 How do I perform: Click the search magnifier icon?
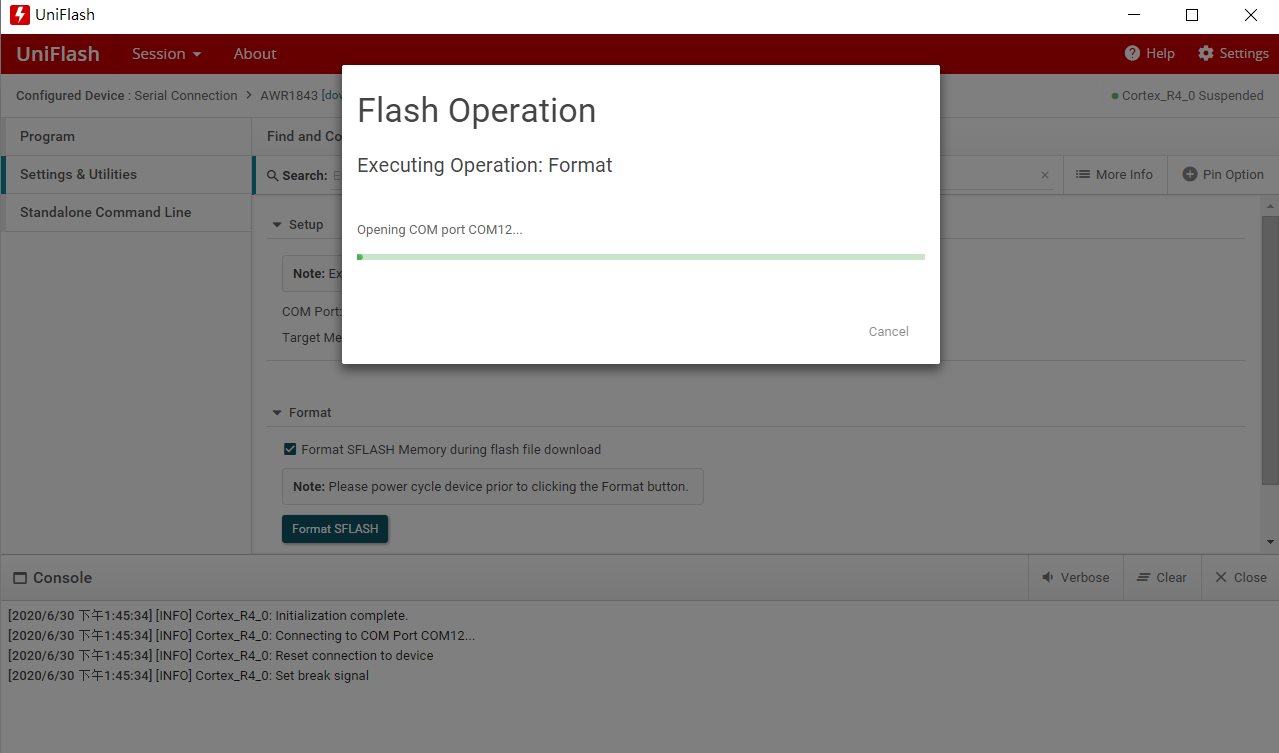pyautogui.click(x=272, y=175)
